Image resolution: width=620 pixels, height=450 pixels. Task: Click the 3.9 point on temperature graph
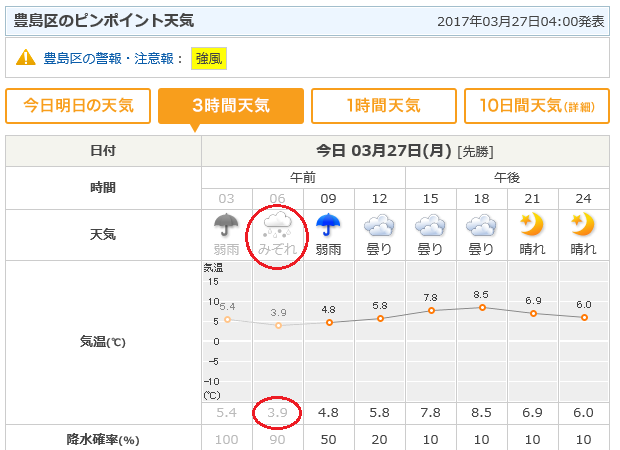278,325
